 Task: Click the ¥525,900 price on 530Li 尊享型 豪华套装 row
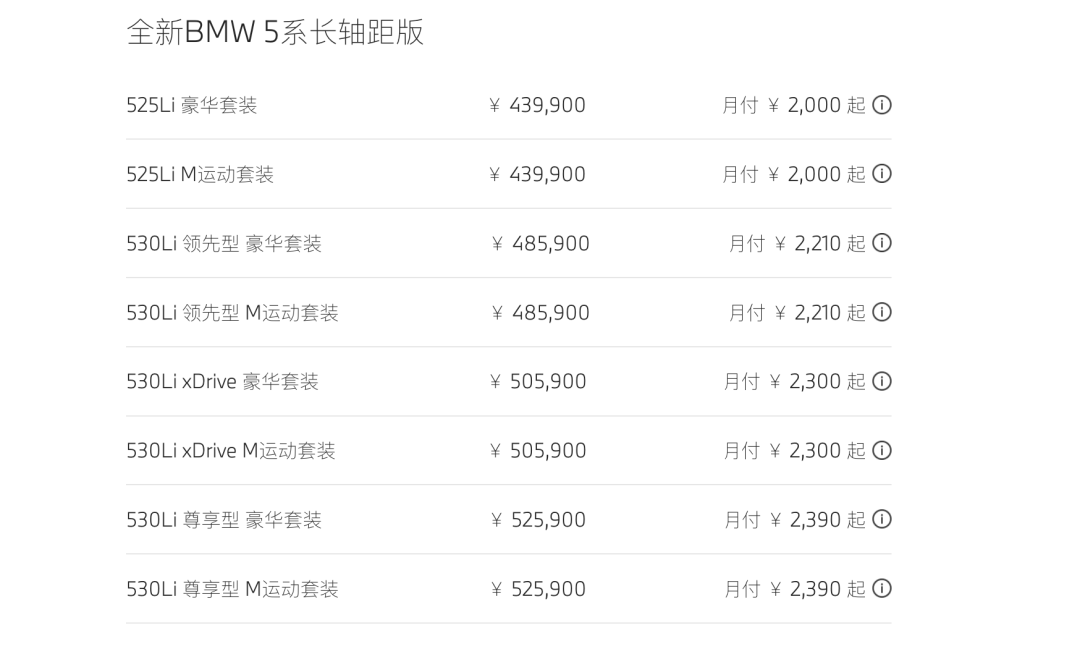(538, 520)
